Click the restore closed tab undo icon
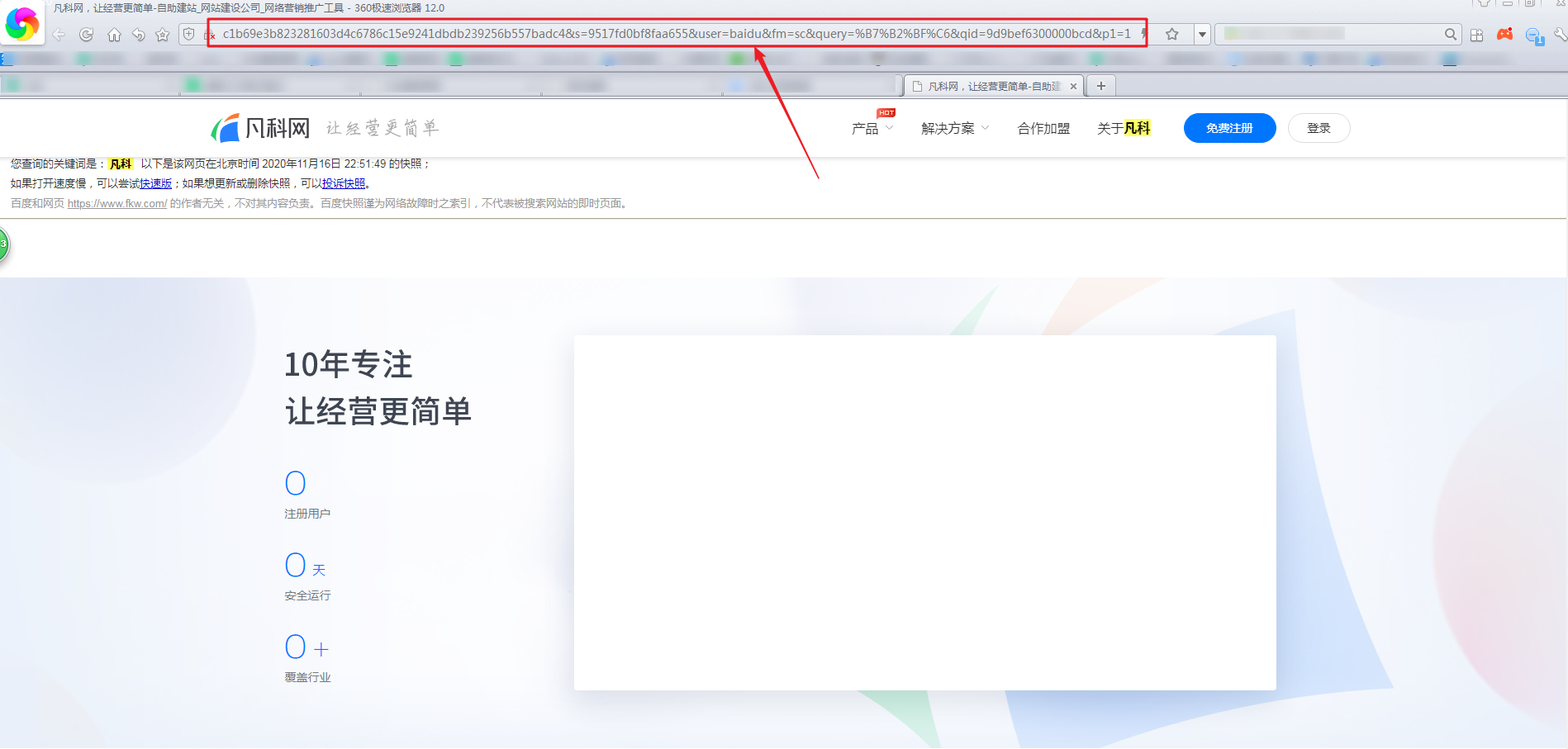The height and width of the screenshot is (749, 1568). 138,35
